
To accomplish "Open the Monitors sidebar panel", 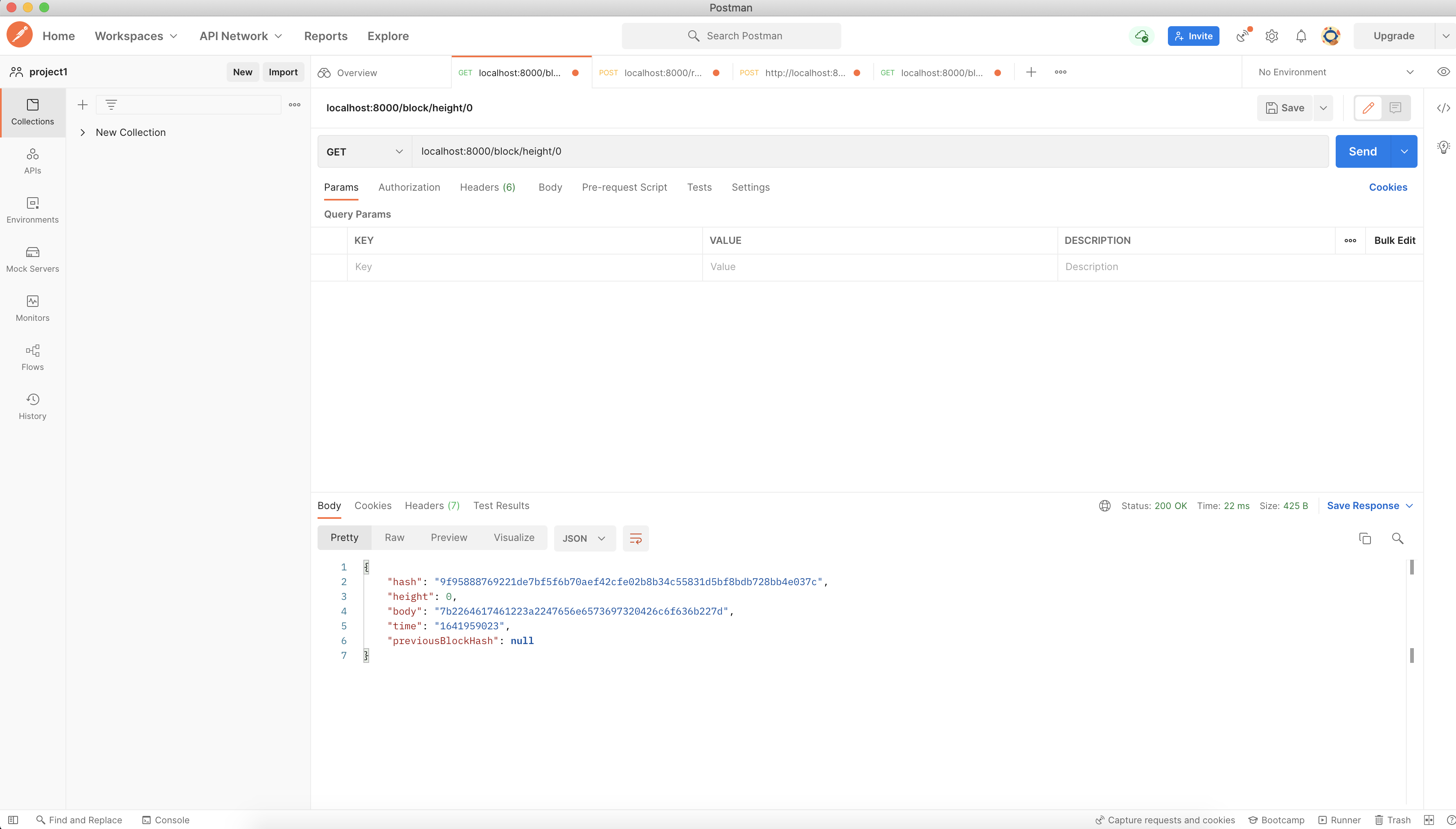I will 32,308.
